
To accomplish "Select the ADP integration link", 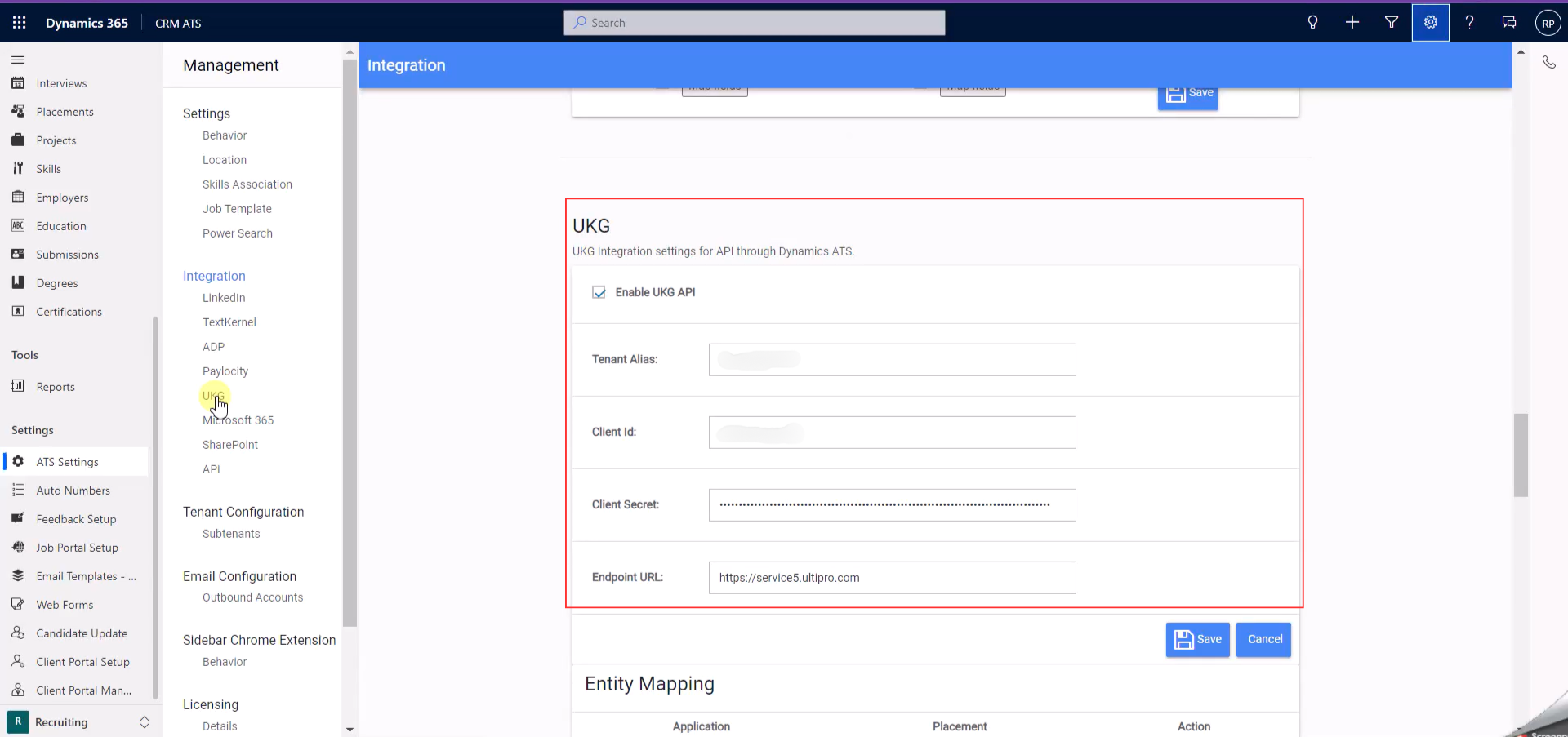I will (x=213, y=347).
